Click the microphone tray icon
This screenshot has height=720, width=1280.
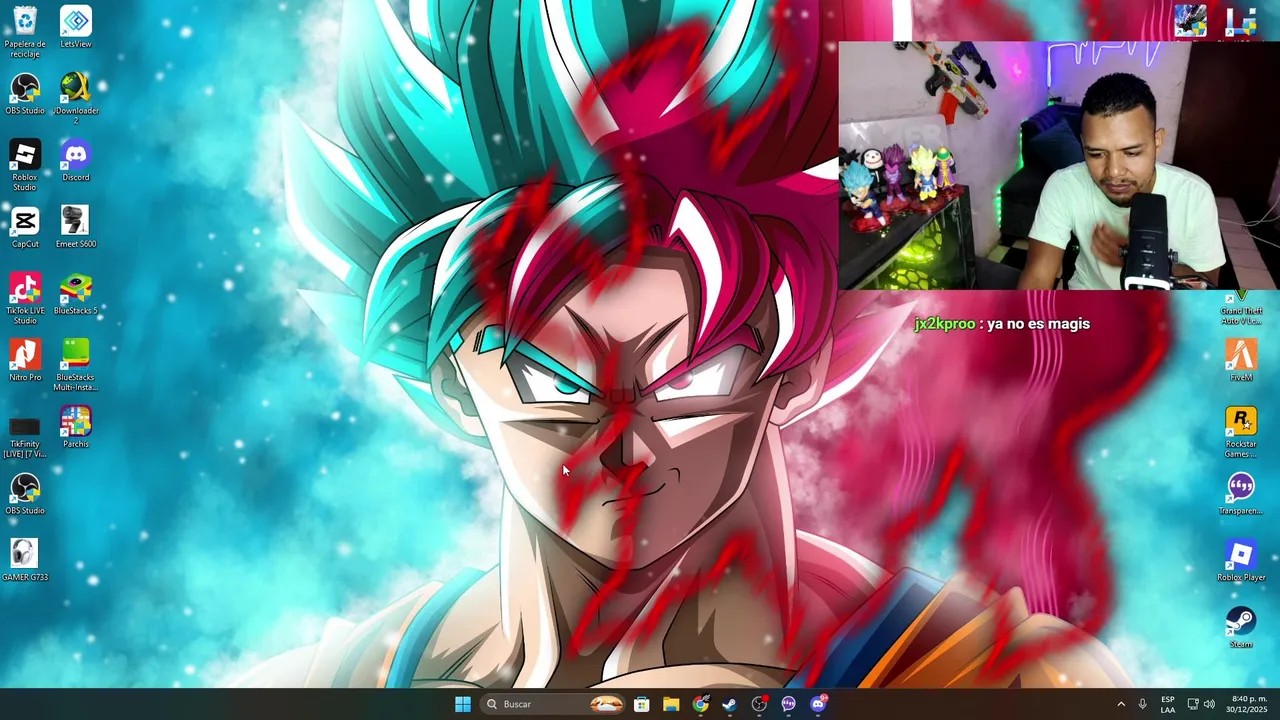(1142, 704)
